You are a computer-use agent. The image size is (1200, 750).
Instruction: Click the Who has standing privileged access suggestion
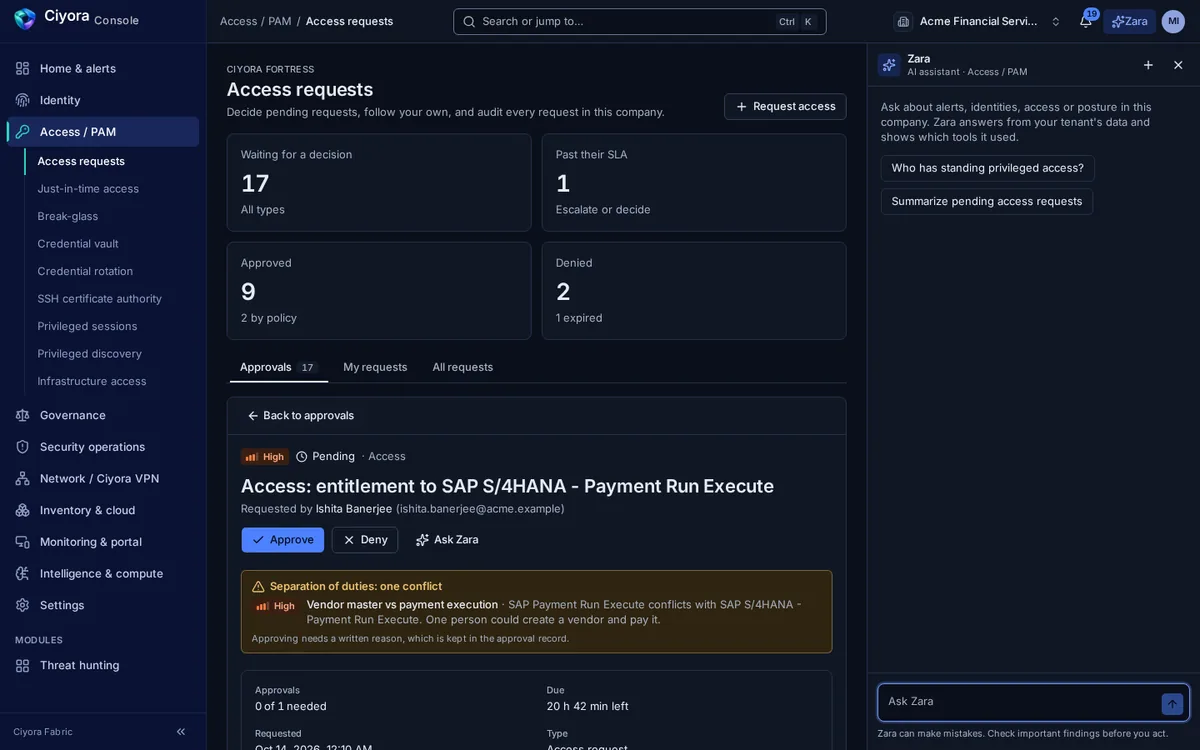click(988, 168)
